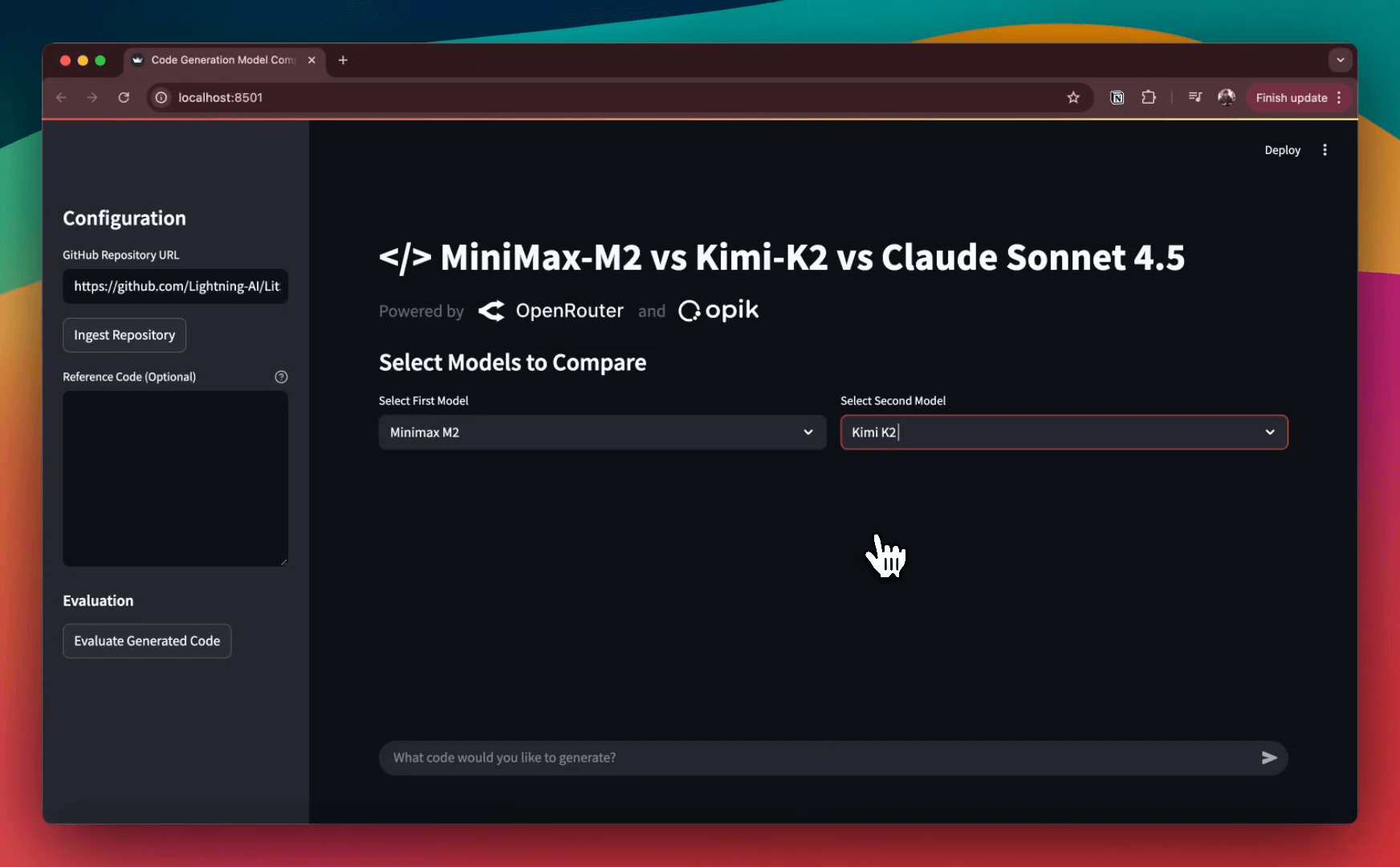The image size is (1400, 867).
Task: Click the browser back arrow
Action: point(62,97)
